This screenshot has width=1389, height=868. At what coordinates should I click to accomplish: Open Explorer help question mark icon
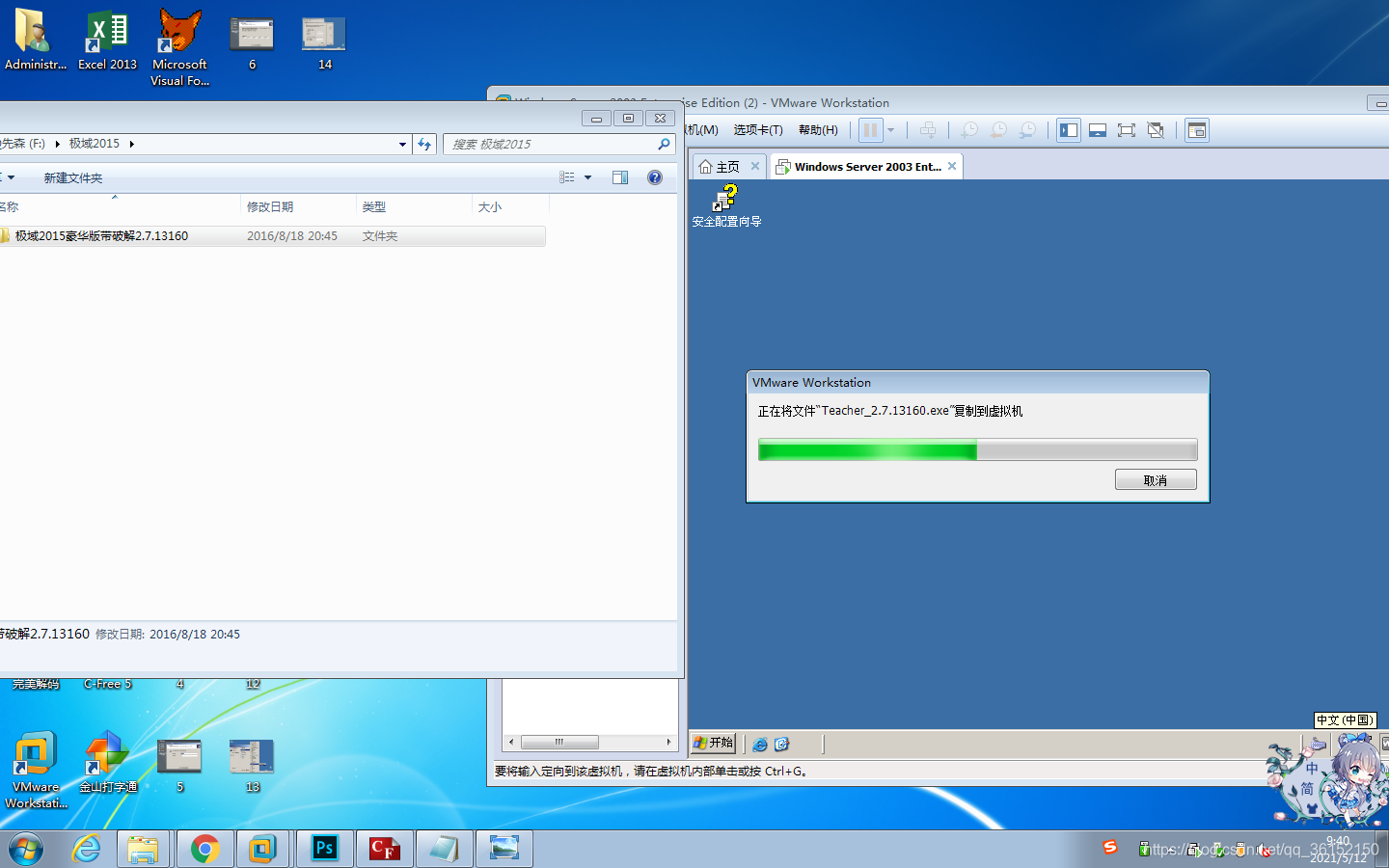[655, 177]
